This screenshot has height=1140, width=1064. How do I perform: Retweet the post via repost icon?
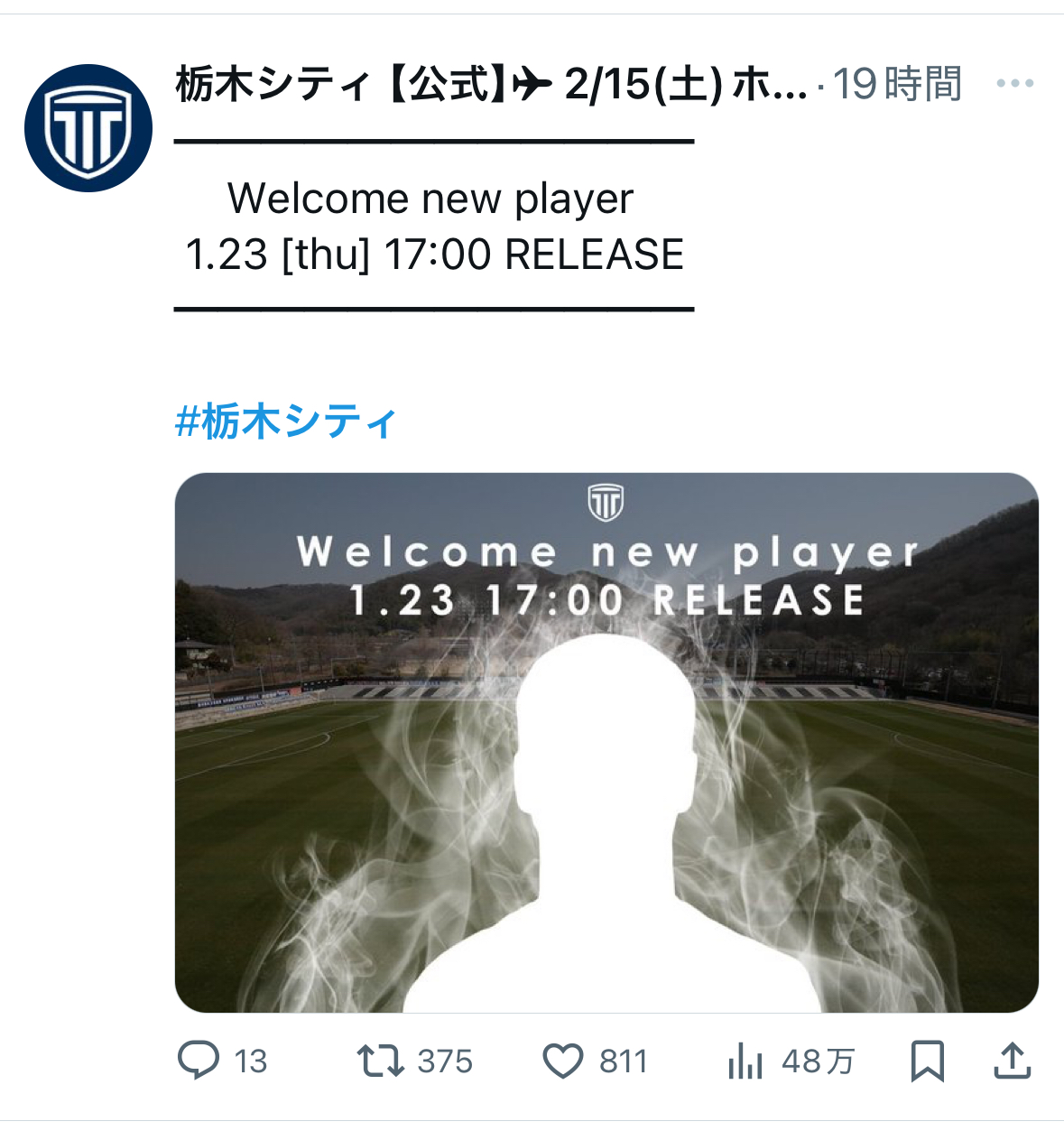pos(380,1061)
